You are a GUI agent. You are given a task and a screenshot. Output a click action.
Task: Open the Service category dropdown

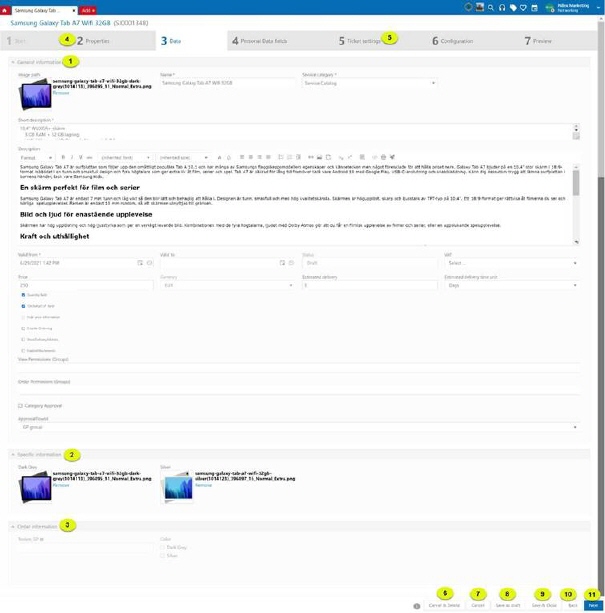[x=368, y=83]
